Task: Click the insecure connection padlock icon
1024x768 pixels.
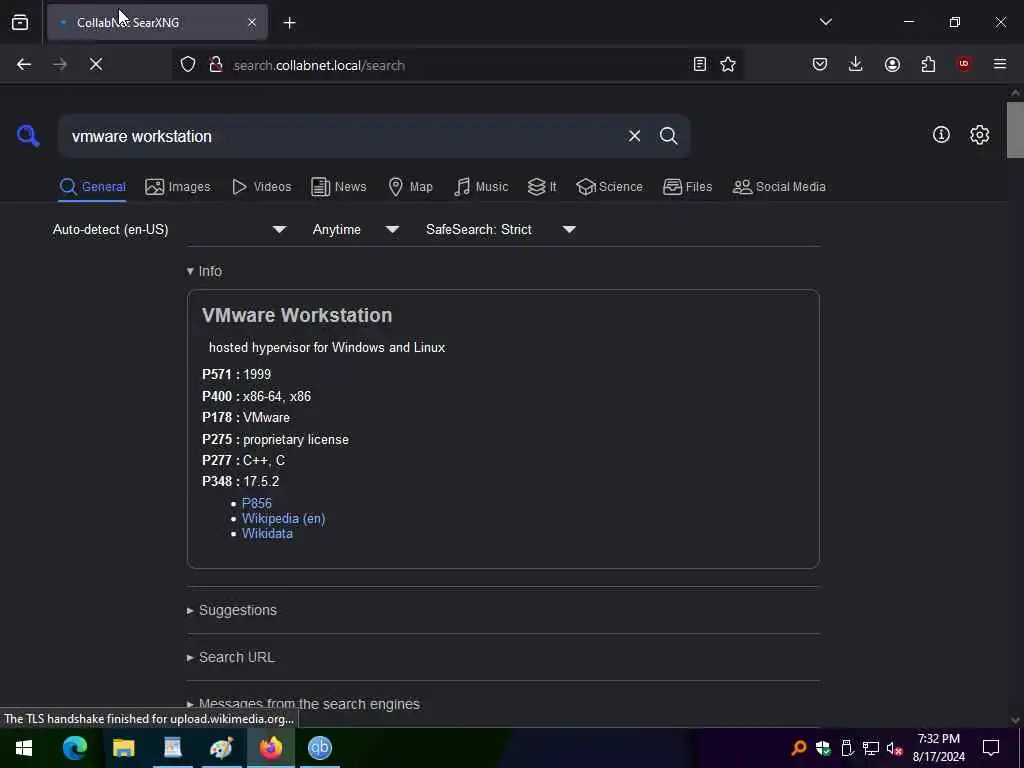Action: click(216, 64)
